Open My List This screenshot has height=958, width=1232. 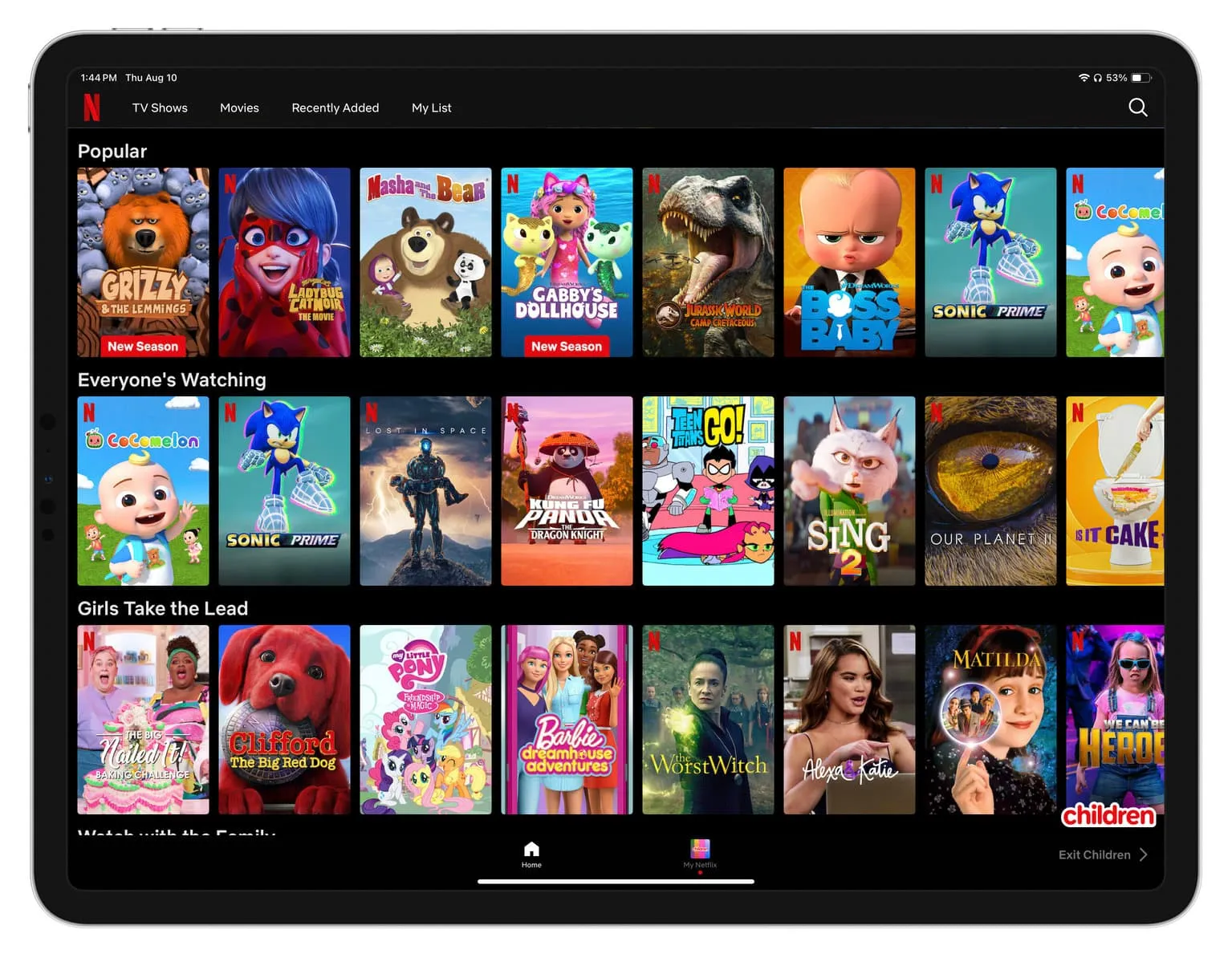pos(432,108)
